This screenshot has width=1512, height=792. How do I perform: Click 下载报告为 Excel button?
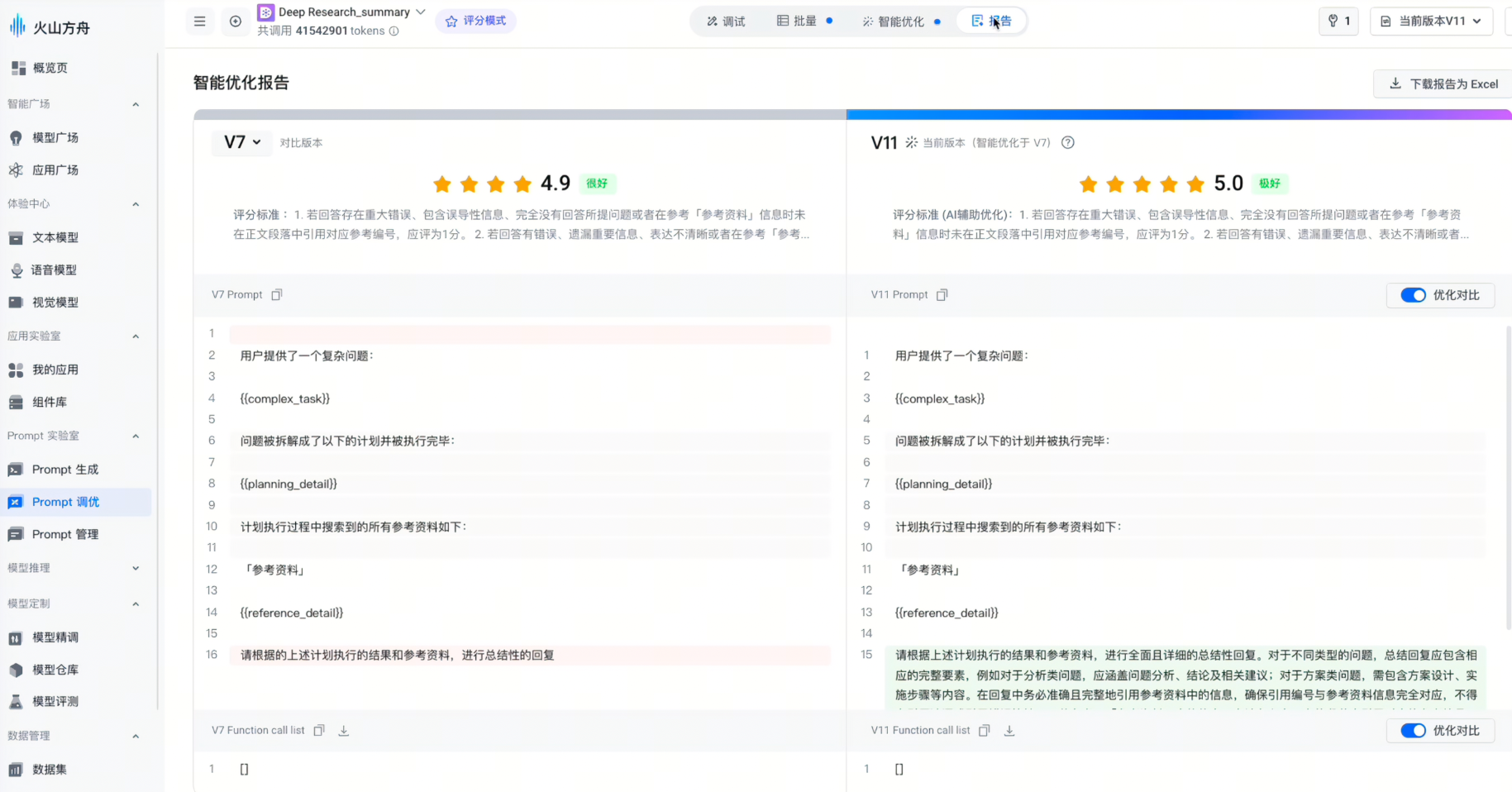pos(1443,84)
